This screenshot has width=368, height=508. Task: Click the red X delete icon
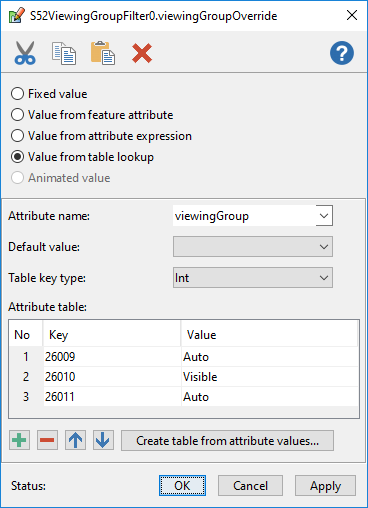pyautogui.click(x=142, y=53)
